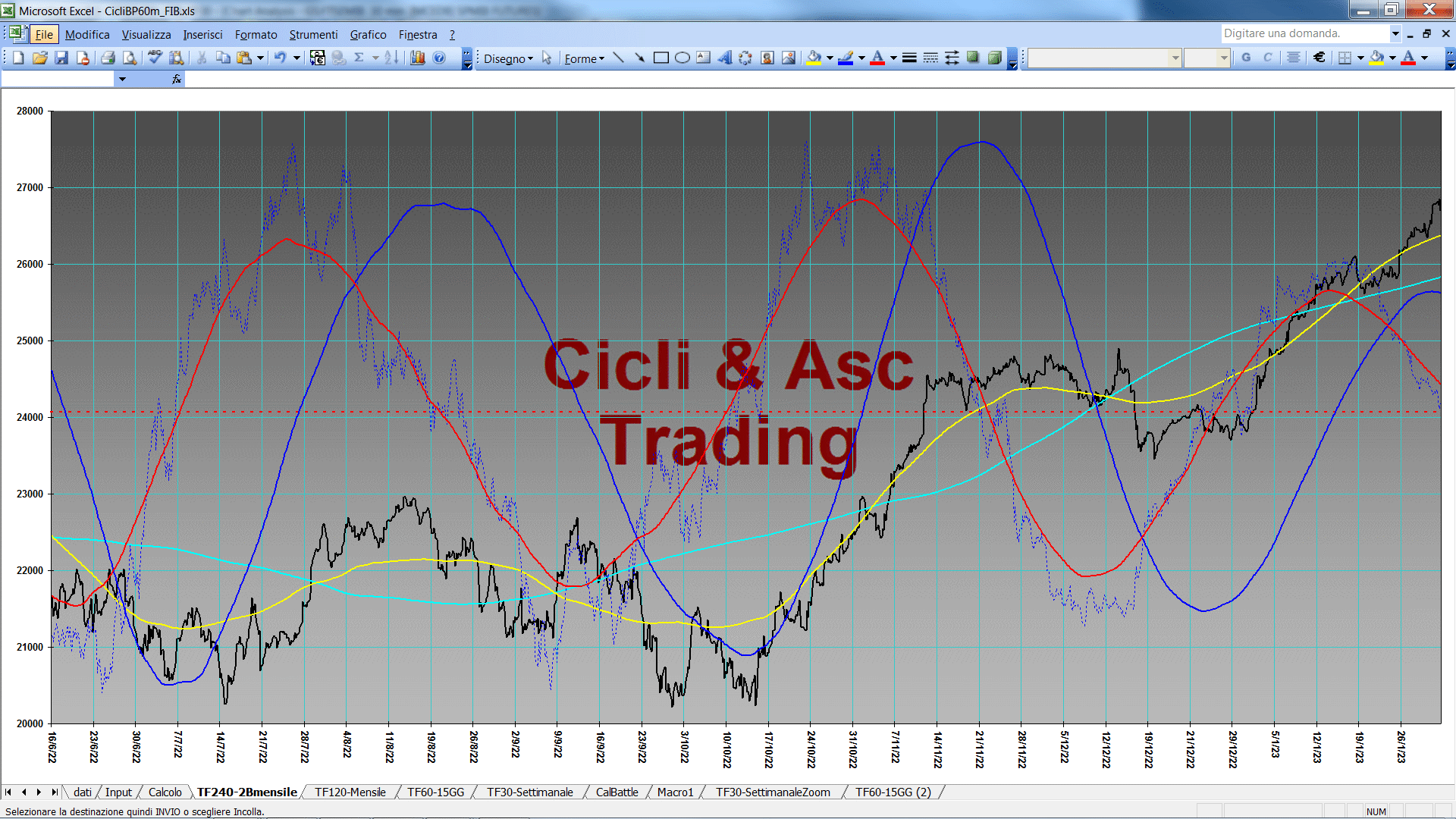This screenshot has height=819, width=1456.
Task: Click the Digitare una domanda help field
Action: tap(1304, 33)
